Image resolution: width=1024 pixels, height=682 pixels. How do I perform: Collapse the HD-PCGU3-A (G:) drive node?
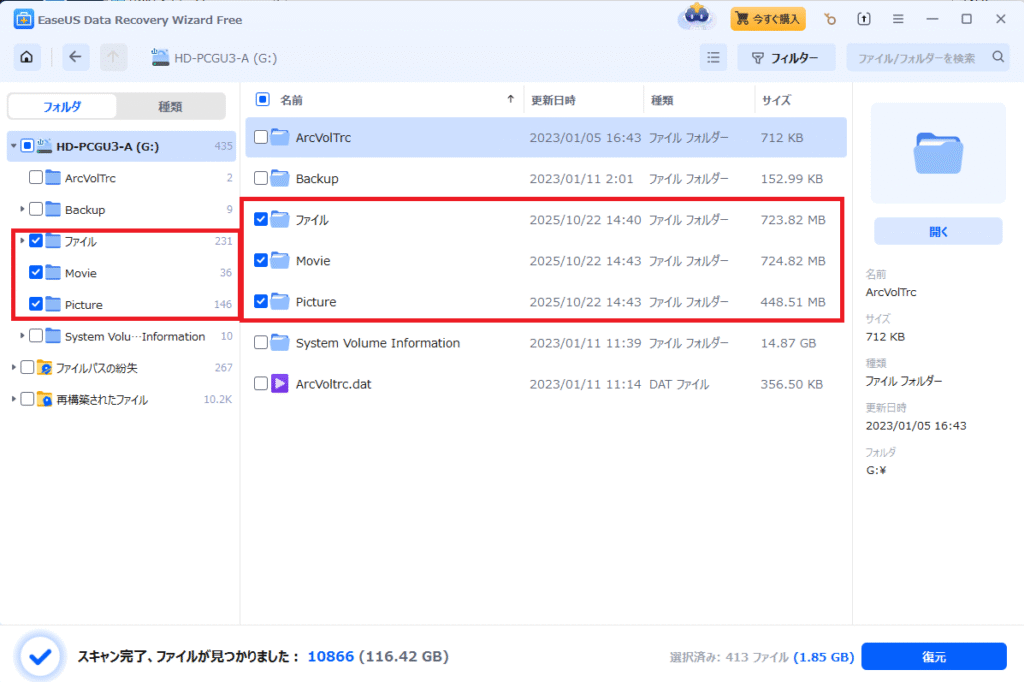pos(14,147)
